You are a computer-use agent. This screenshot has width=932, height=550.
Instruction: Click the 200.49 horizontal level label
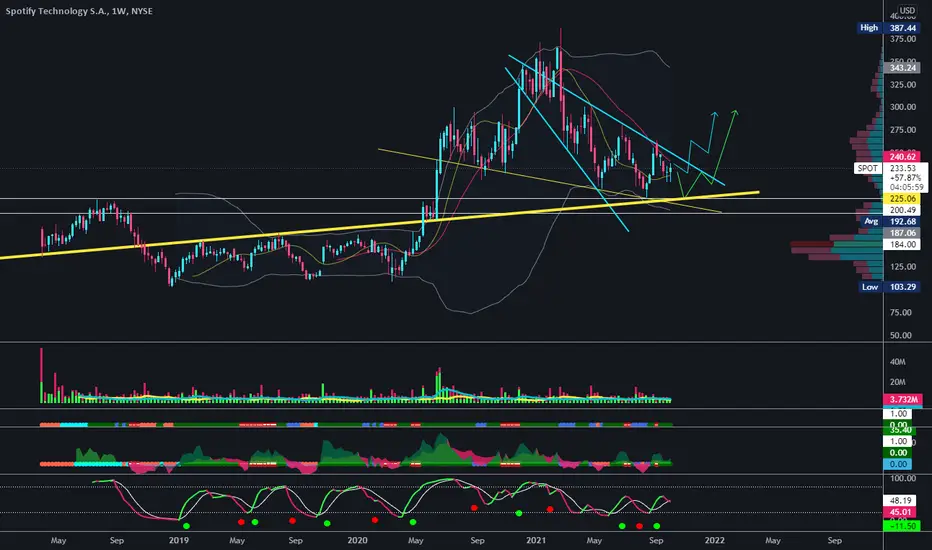point(902,210)
